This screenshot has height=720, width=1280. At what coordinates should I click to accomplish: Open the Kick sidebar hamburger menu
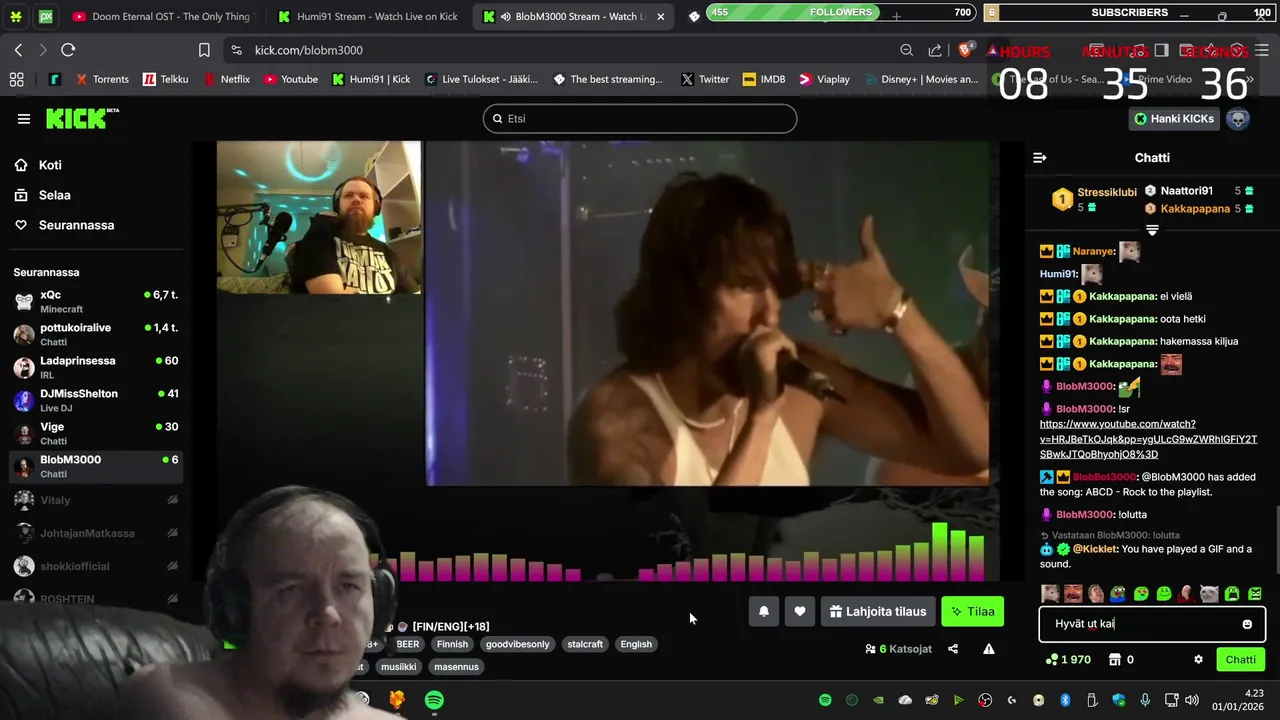pyautogui.click(x=24, y=119)
